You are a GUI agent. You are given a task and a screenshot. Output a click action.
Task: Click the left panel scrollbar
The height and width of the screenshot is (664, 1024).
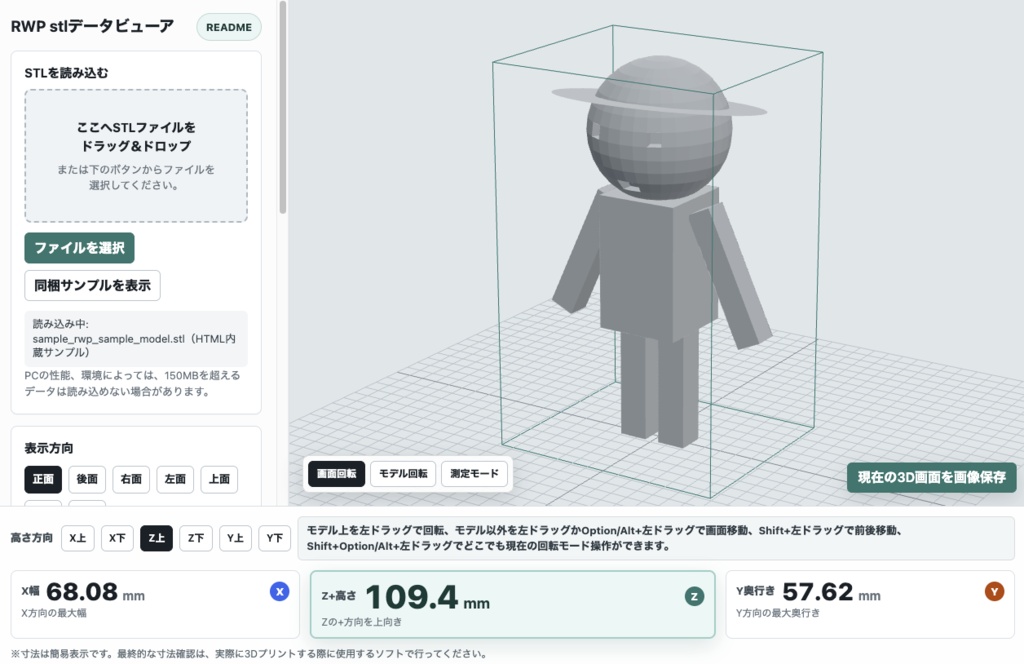tap(283, 106)
